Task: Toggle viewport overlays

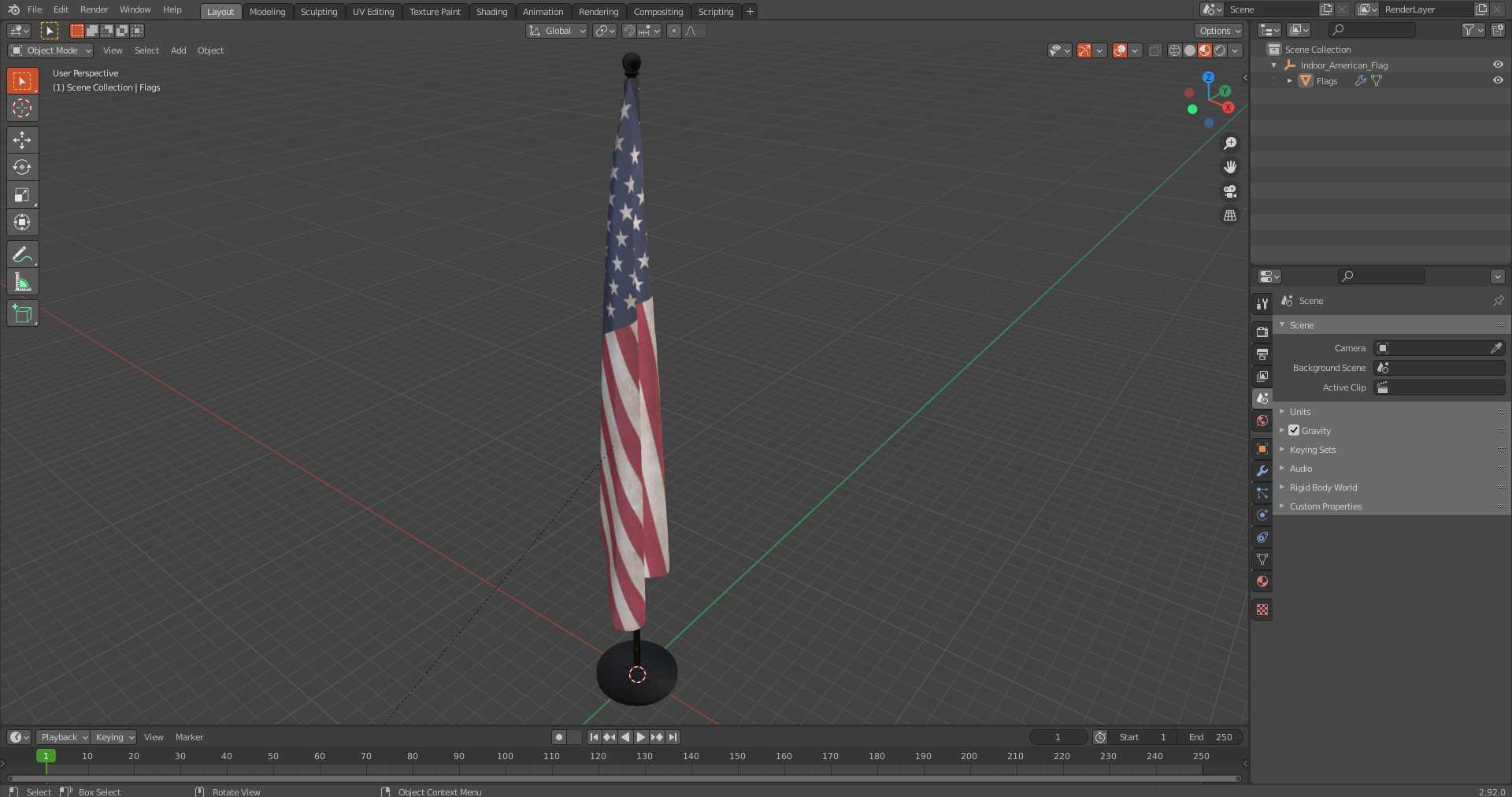Action: pos(1120,50)
